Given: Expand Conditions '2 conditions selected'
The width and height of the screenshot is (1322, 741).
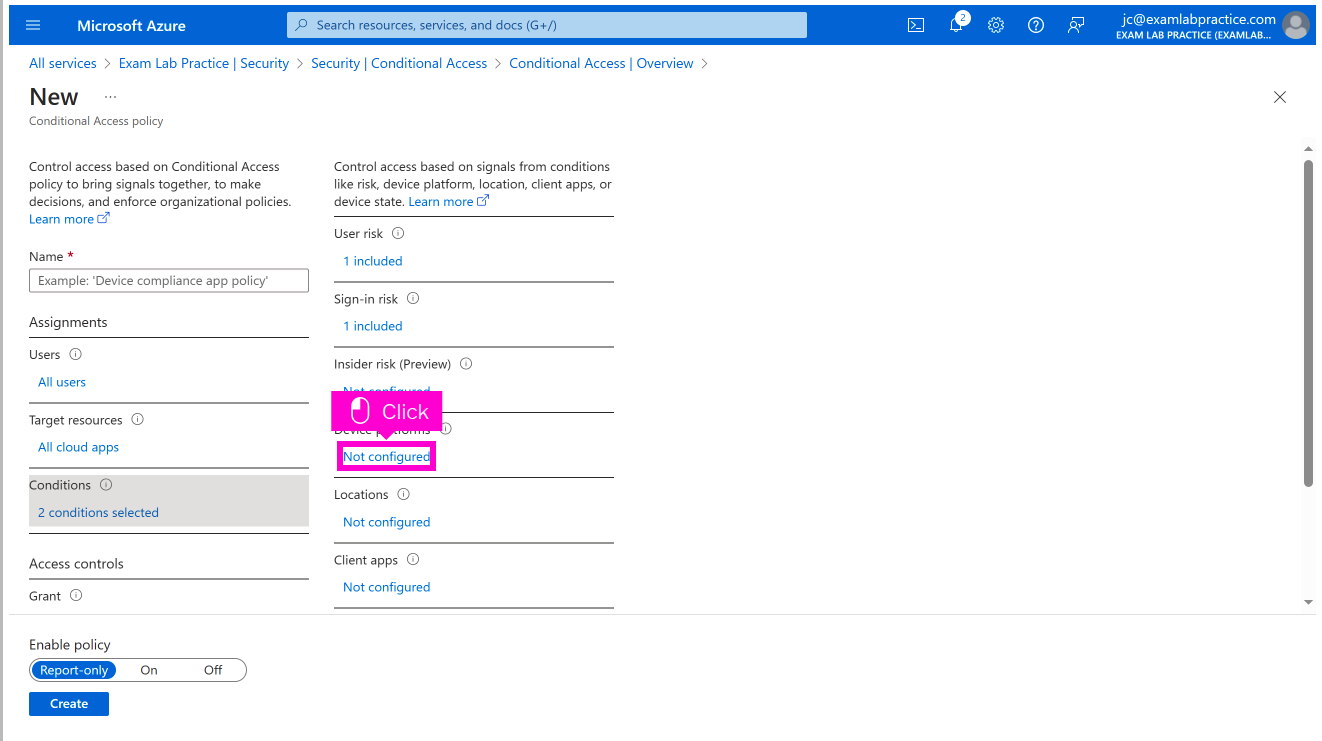Looking at the screenshot, I should point(98,512).
